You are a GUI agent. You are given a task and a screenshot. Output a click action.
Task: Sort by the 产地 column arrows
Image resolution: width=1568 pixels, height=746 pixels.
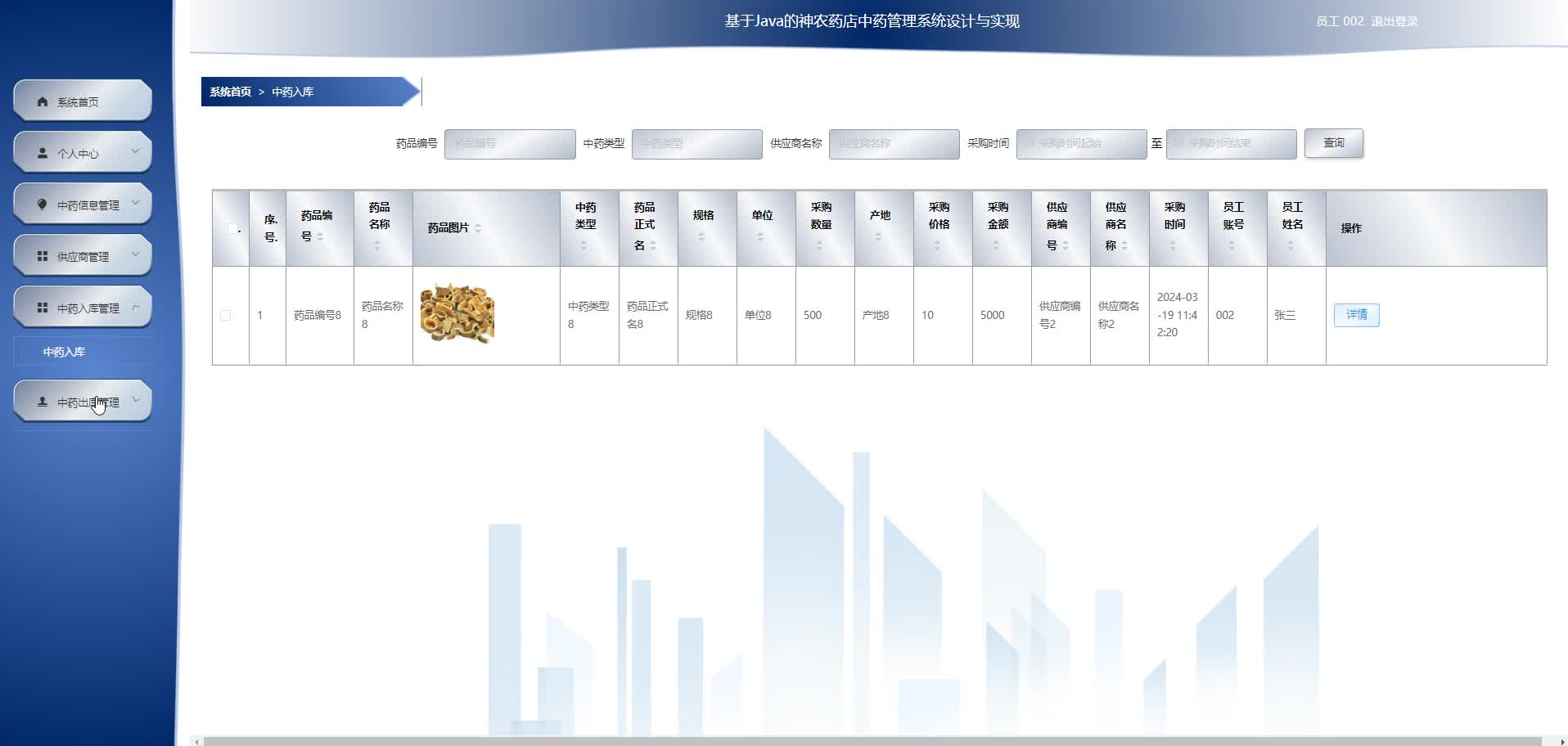pos(878,237)
